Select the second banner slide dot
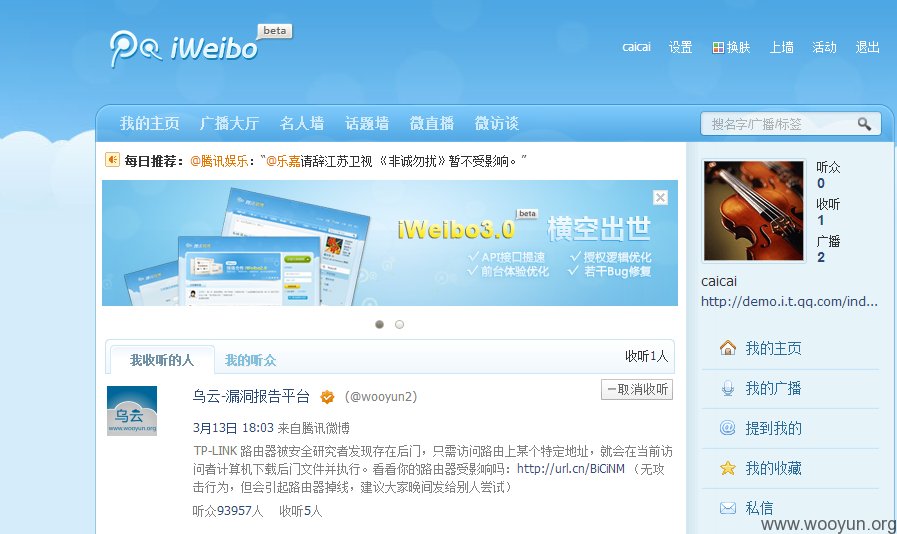Viewport: 897px width, 534px height. 399,325
